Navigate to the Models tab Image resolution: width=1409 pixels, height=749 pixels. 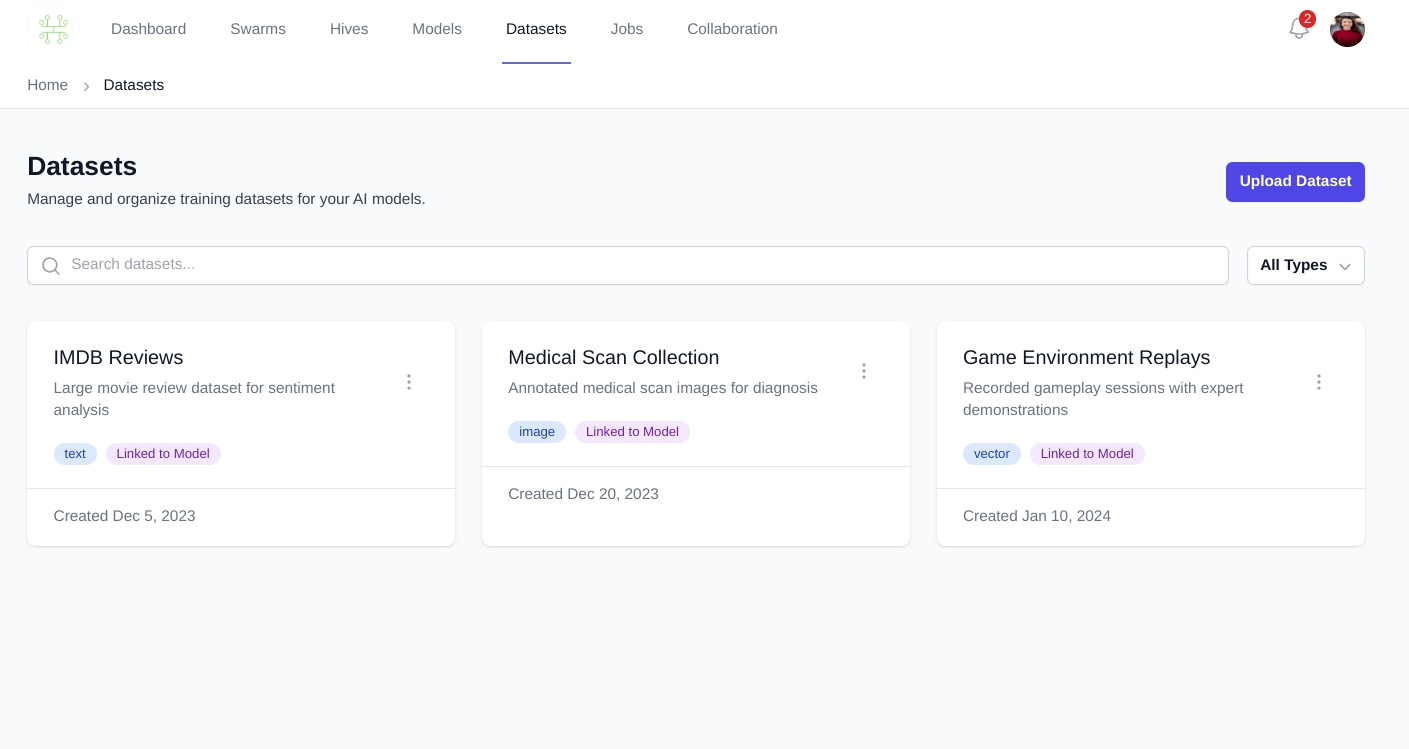437,29
